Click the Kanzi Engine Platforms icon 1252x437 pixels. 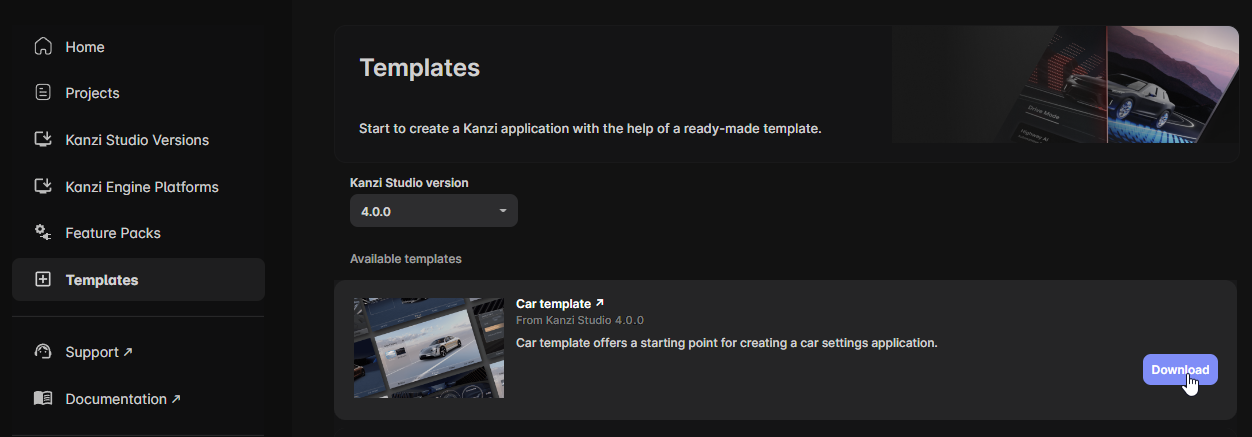pyautogui.click(x=42, y=186)
